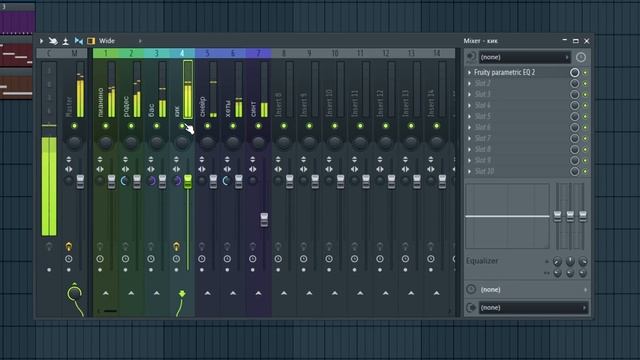This screenshot has width=640, height=360.
Task: Click the swap stereo arrows on track 4
Action: click(176, 169)
